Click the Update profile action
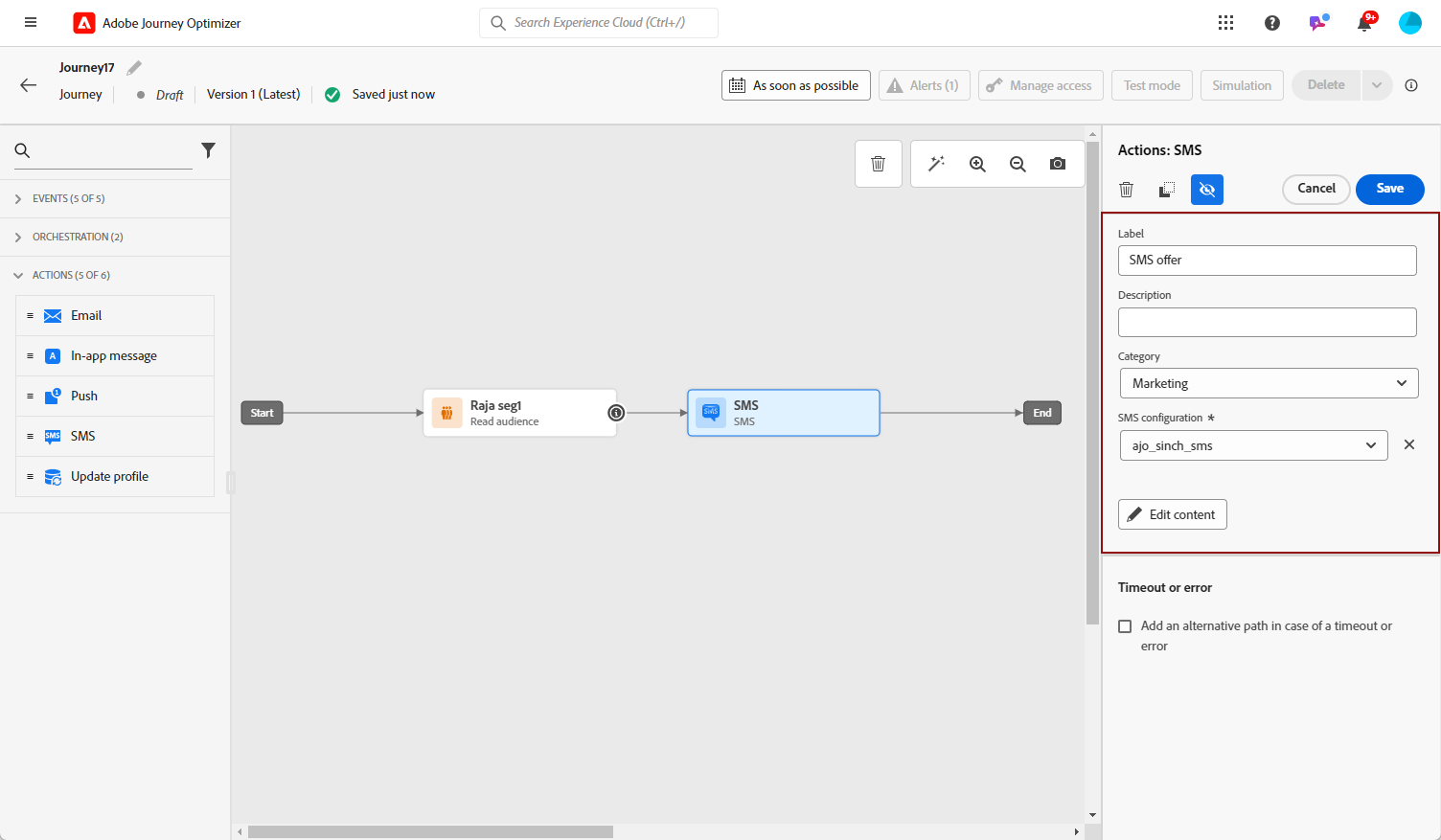 [115, 477]
